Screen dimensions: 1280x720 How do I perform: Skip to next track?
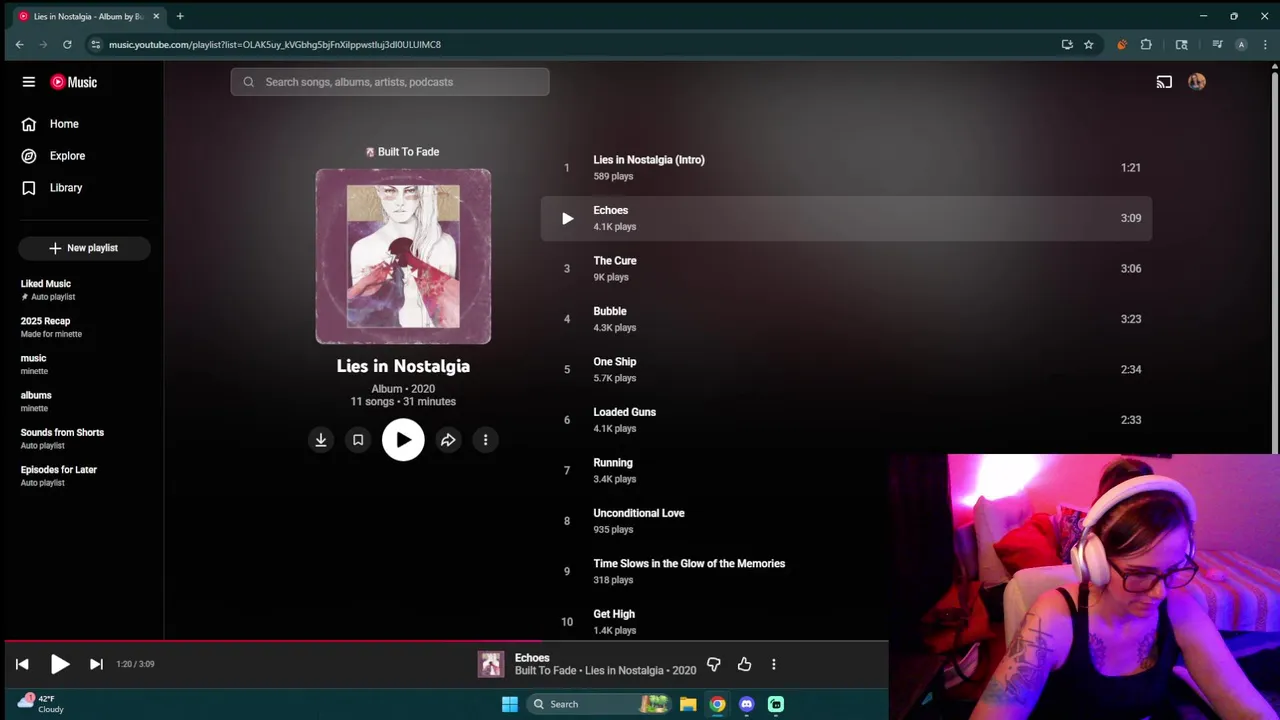coord(96,664)
